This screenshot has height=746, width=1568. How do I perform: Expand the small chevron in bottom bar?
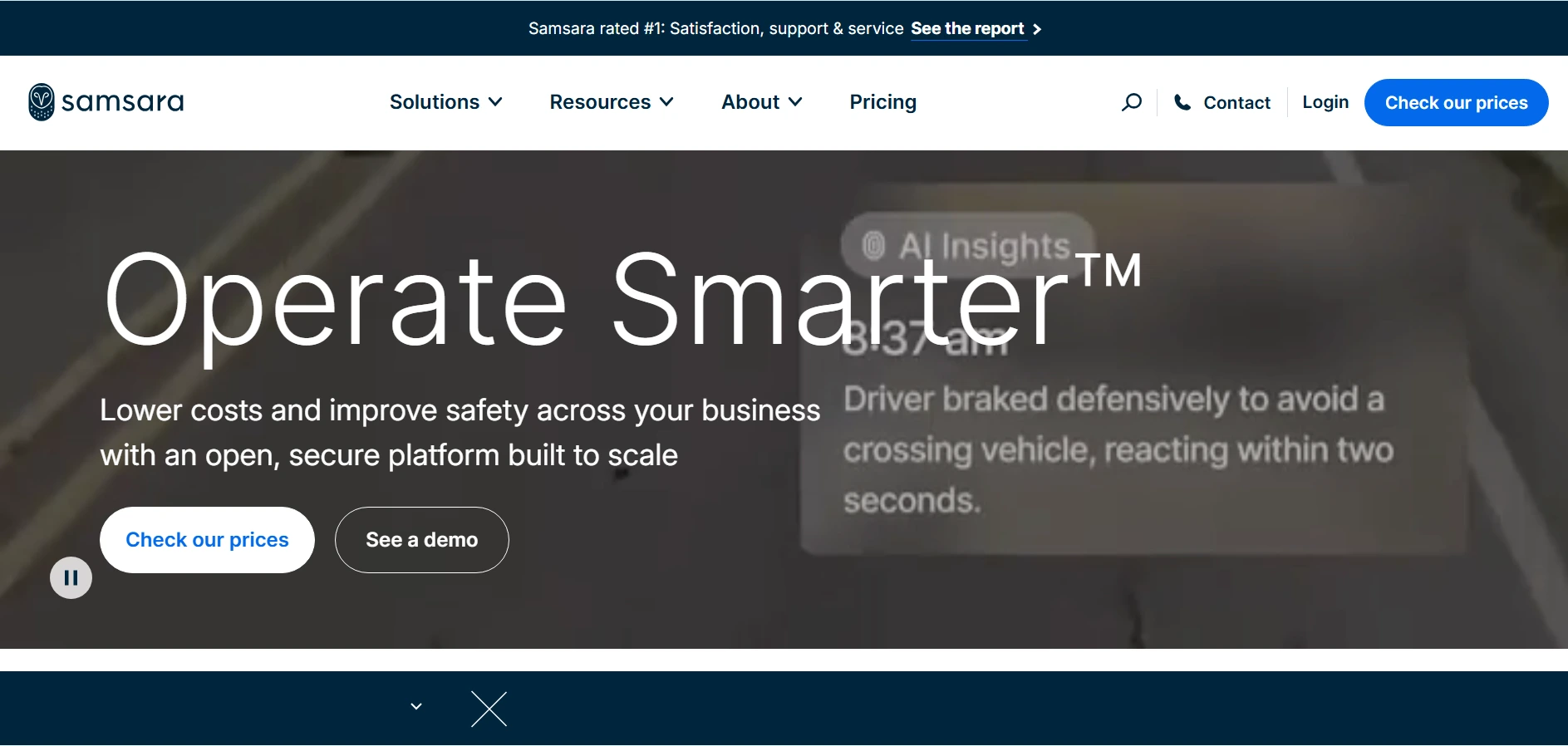(416, 706)
